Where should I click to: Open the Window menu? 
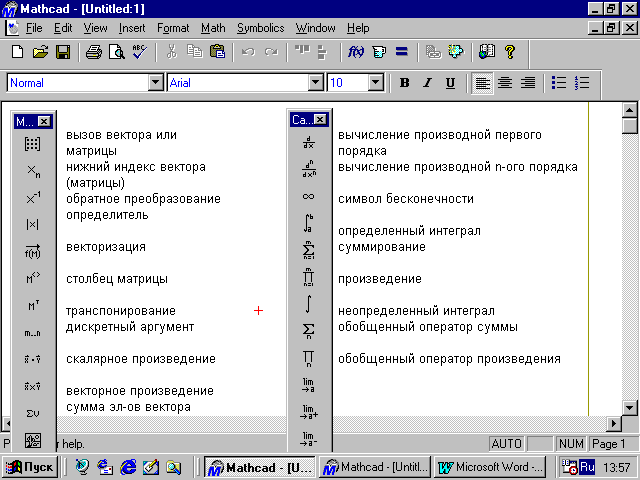(316, 28)
